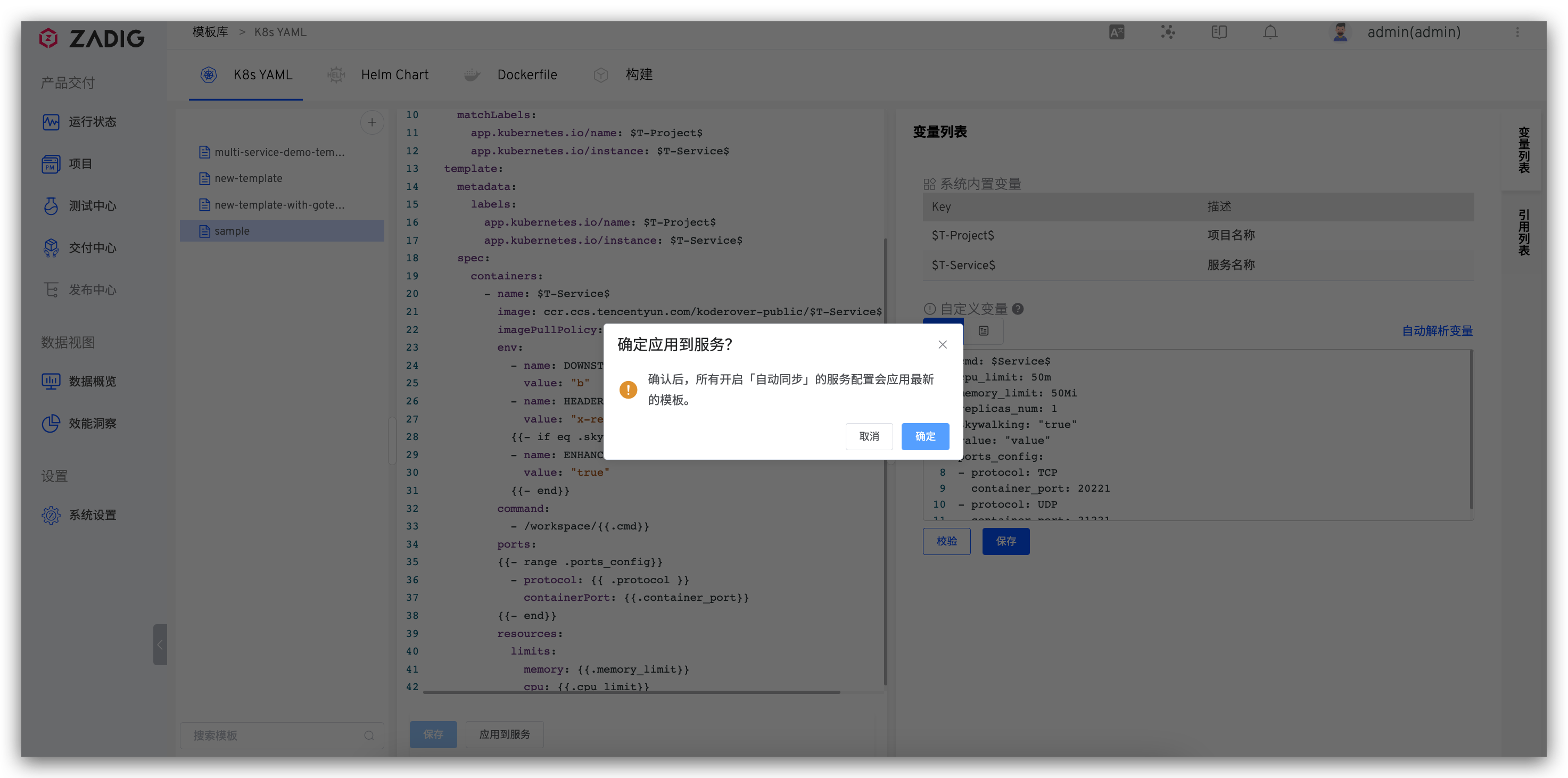Click confirm in 确定应用到服务 dialog

(x=925, y=436)
